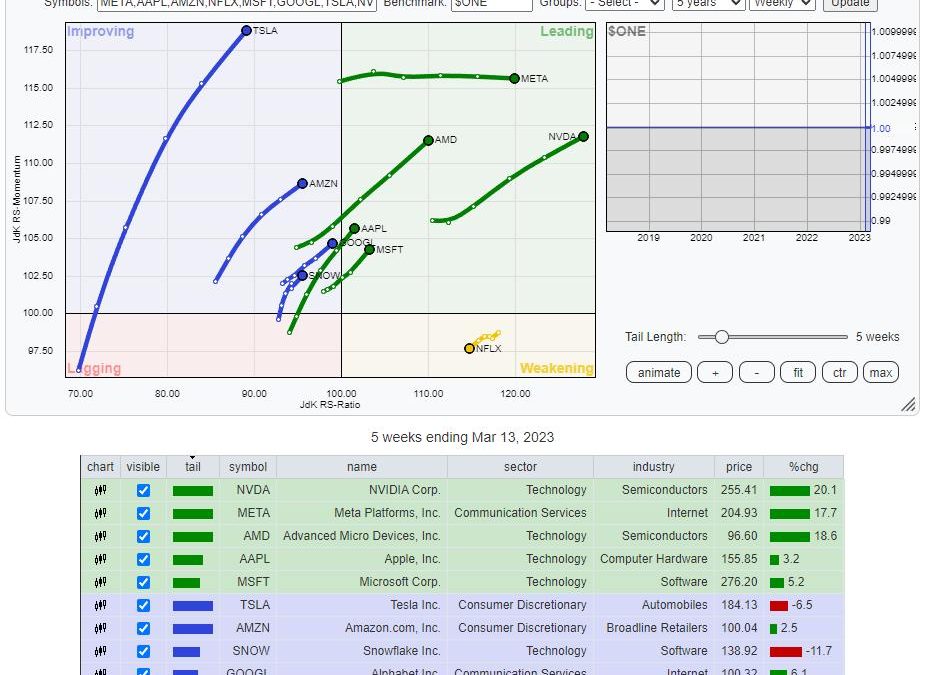925x675 pixels.
Task: Uncheck visibility for MSFT
Action: [x=143, y=582]
